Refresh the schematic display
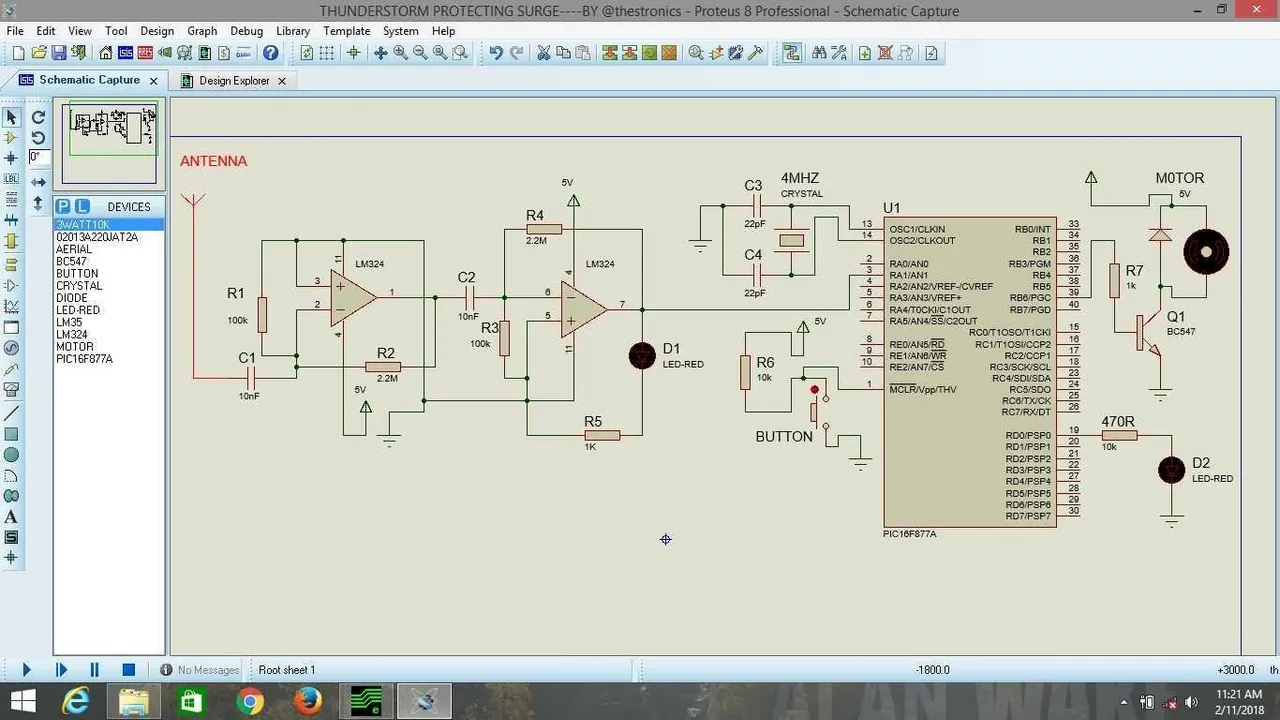Viewport: 1280px width, 720px height. (306, 52)
